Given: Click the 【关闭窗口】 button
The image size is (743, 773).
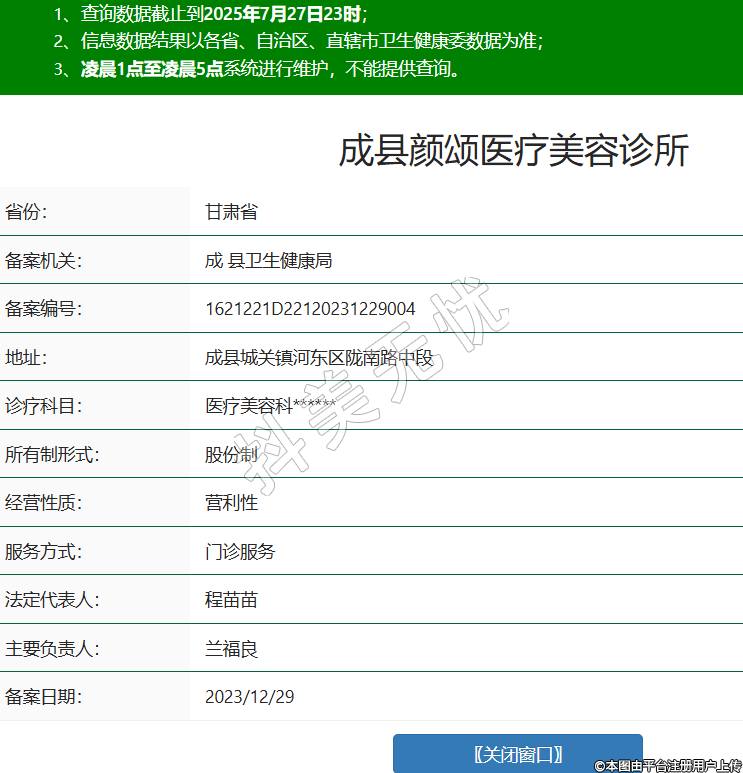Looking at the screenshot, I should pos(517,753).
